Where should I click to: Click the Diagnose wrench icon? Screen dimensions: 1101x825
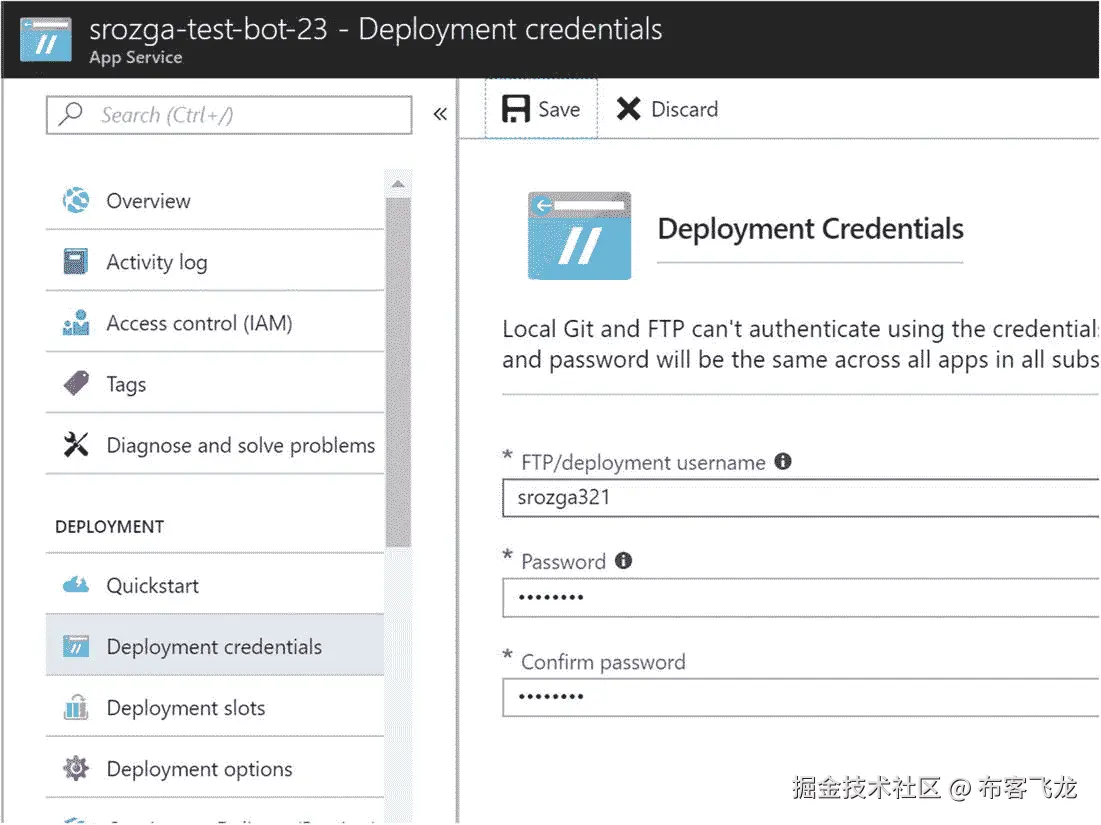click(x=76, y=445)
